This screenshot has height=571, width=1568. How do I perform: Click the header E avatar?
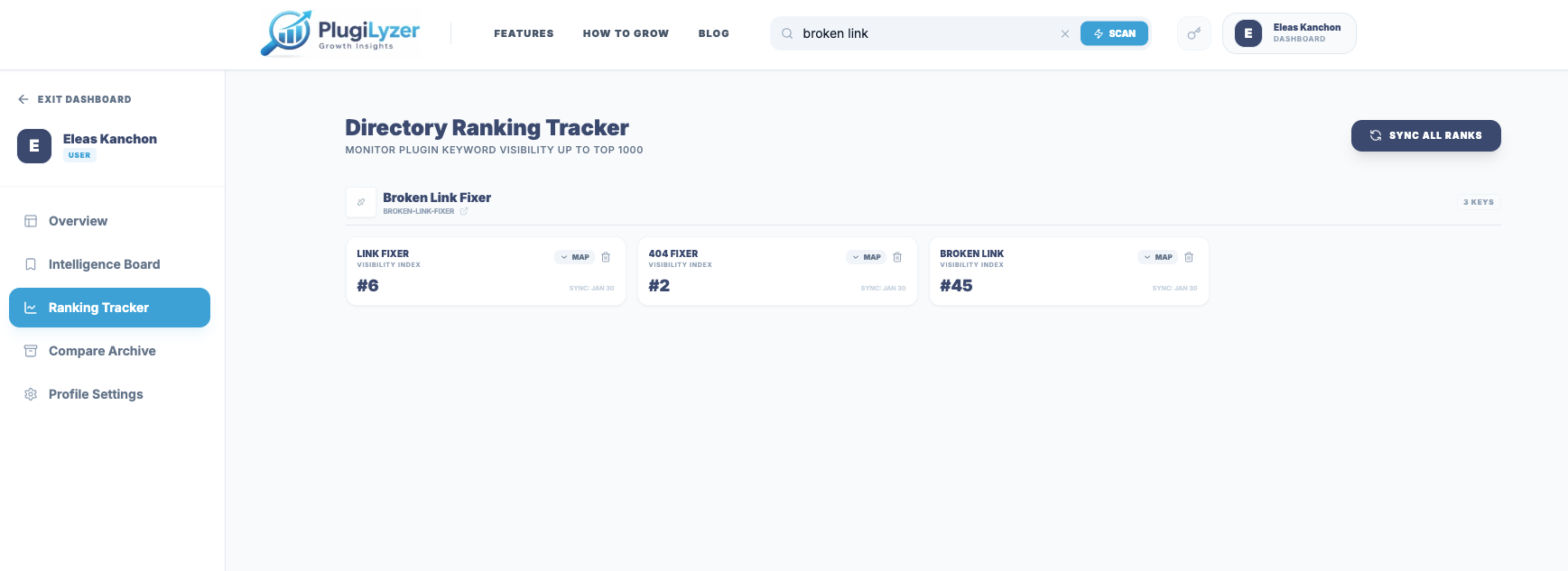(x=1248, y=33)
